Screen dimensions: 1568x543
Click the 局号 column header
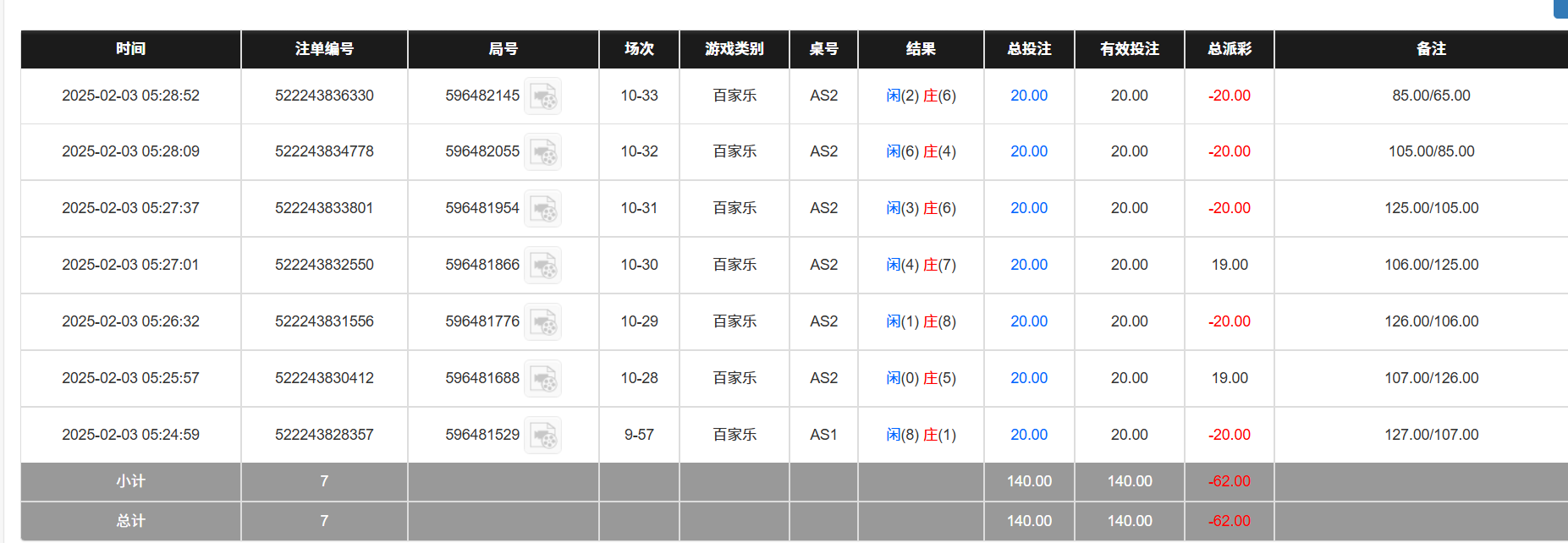(503, 49)
